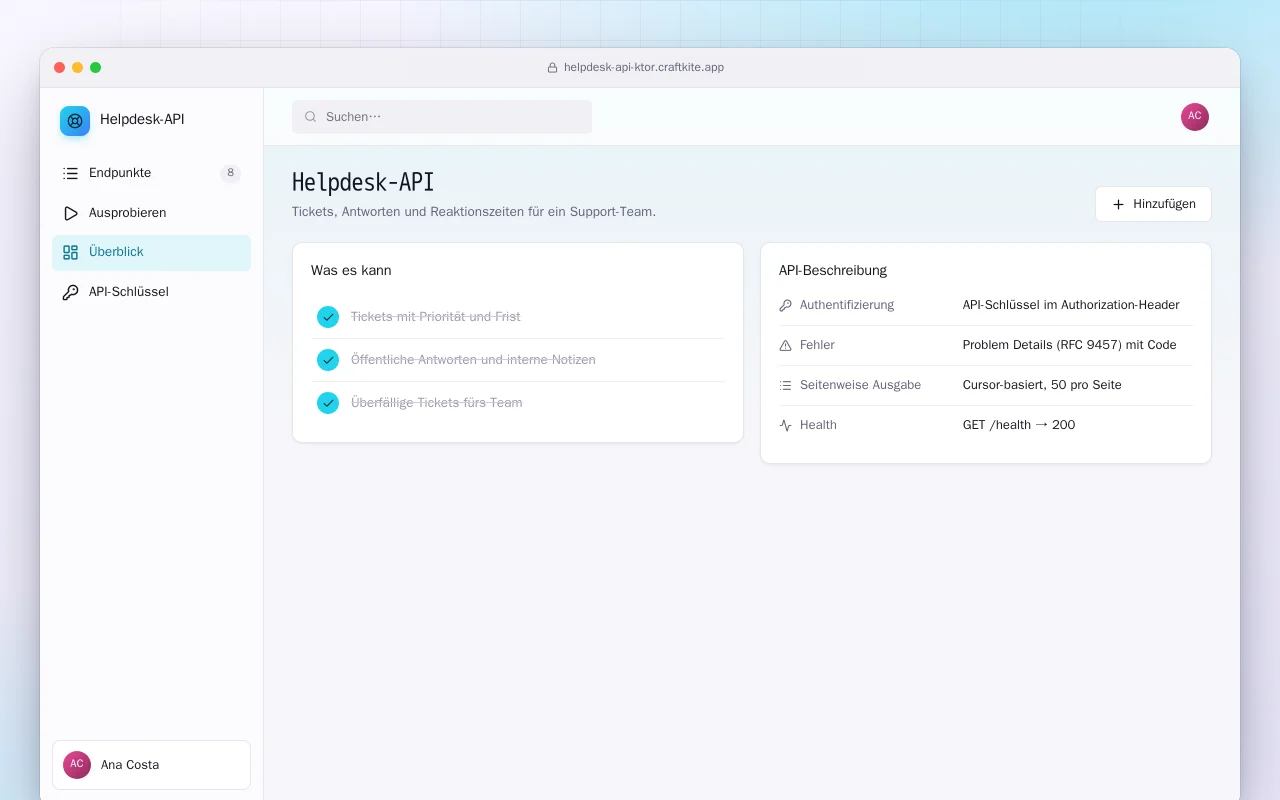Click the key icon beside Authentifizierung
The width and height of the screenshot is (1280, 800).
pos(785,305)
